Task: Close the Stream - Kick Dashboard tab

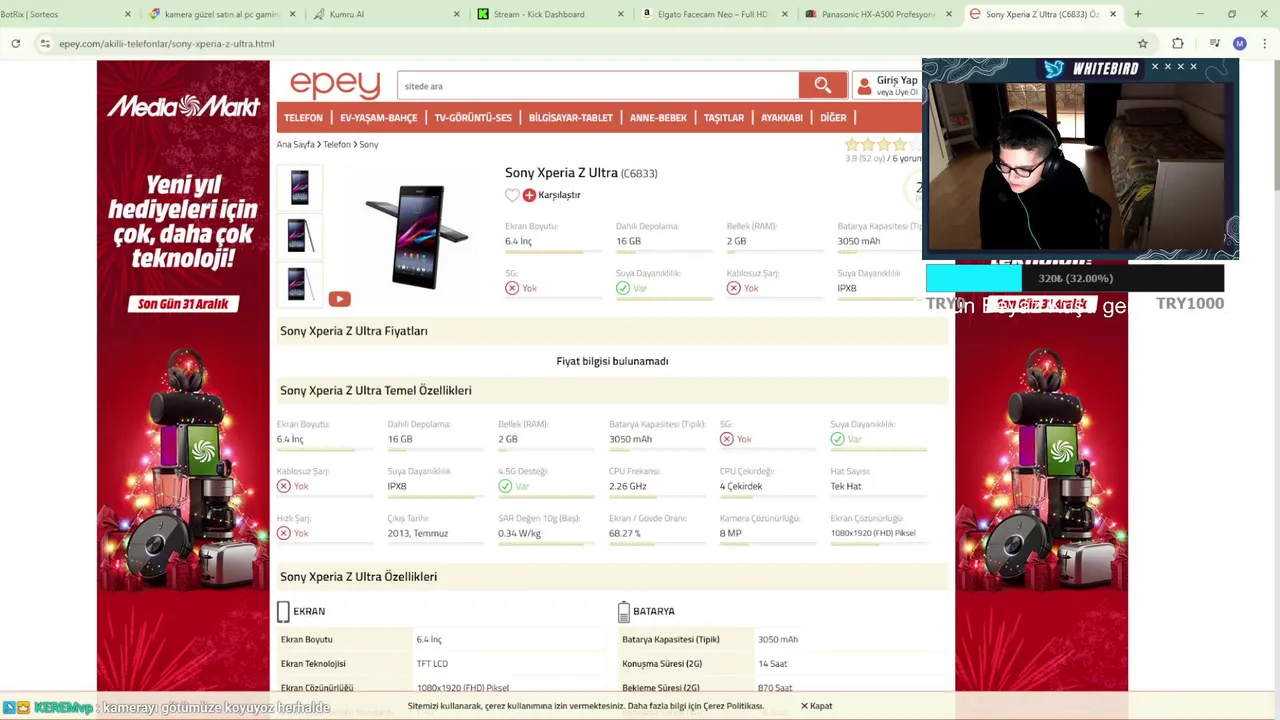Action: coord(621,14)
